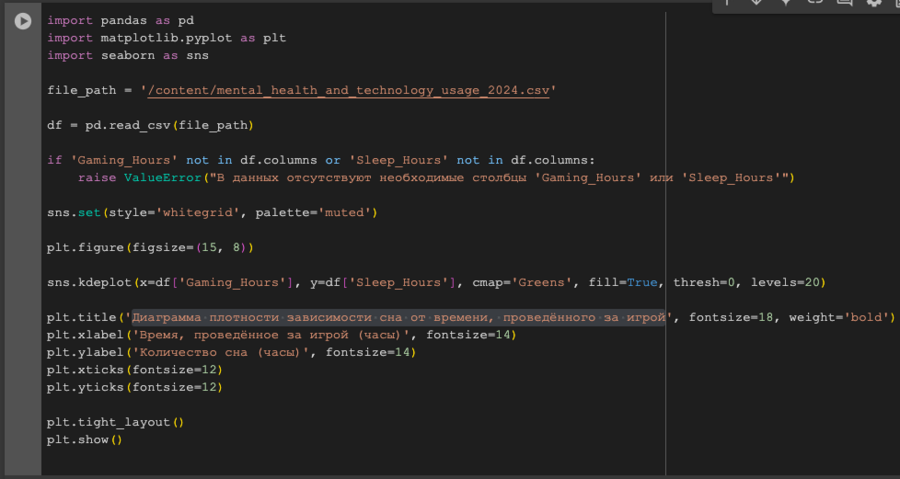Click the plt.ylabel 'Количество сна (часы)' line

click(x=232, y=352)
